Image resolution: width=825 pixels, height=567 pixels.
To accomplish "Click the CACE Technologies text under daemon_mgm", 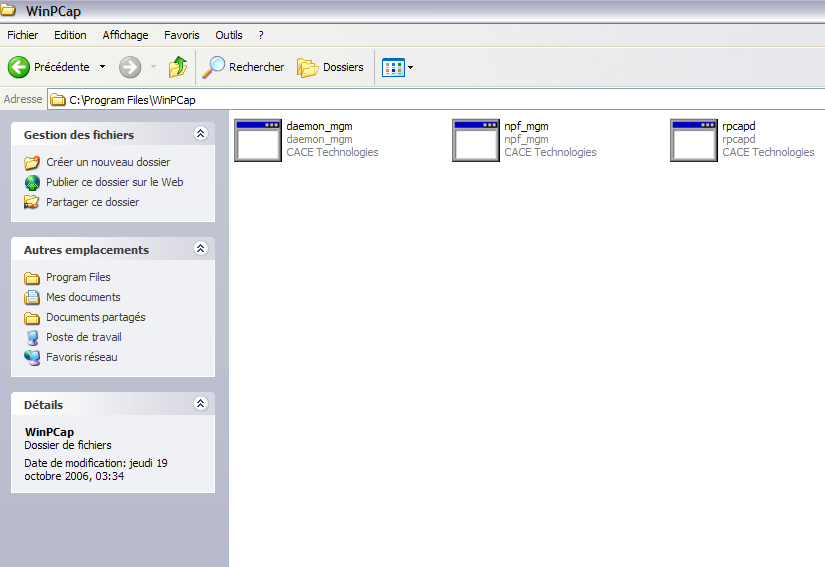I will click(333, 152).
